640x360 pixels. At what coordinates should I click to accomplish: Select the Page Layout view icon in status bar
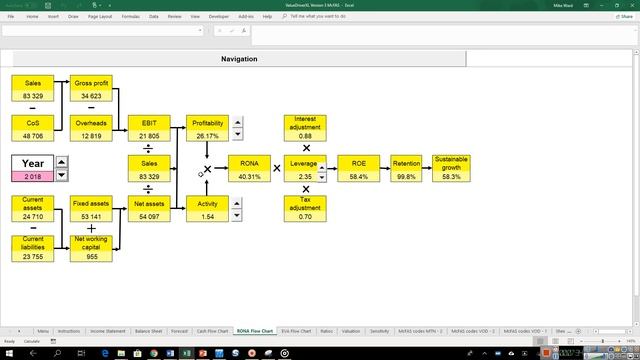[x=556, y=341]
